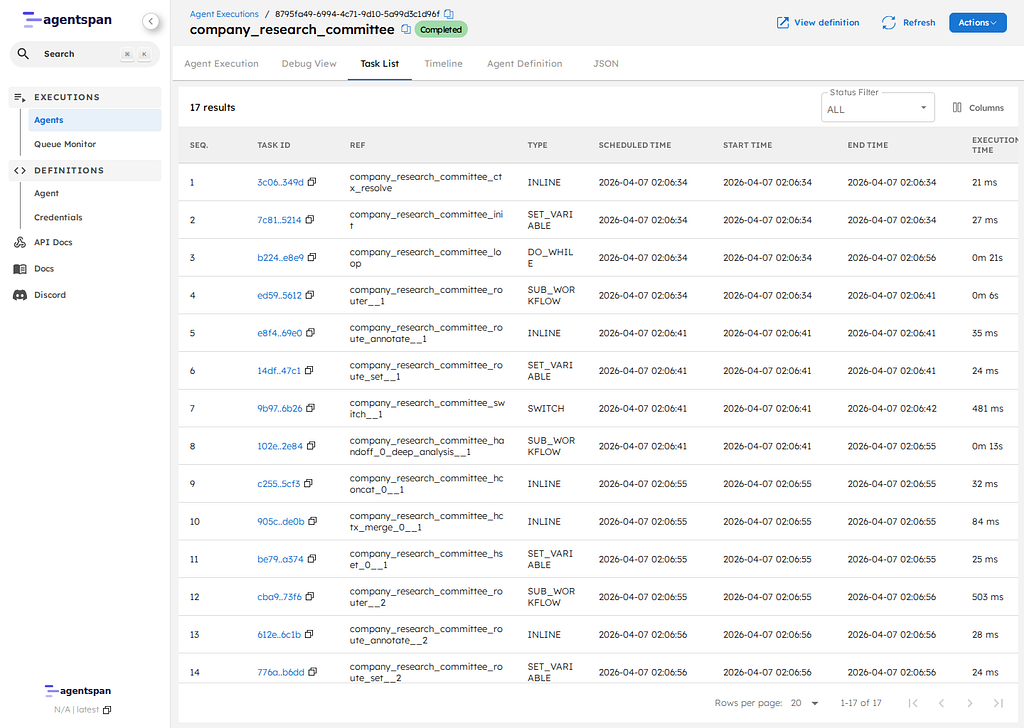This screenshot has width=1024, height=728.
Task: Open the Status Filter dropdown
Action: pyautogui.click(x=877, y=109)
